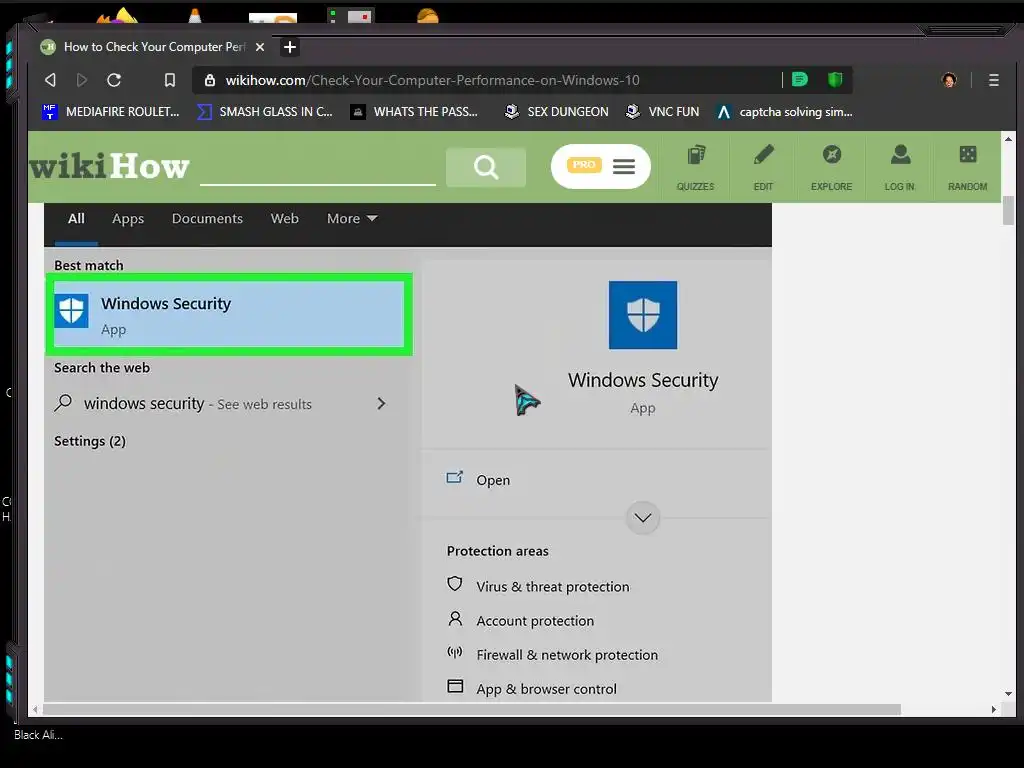This screenshot has width=1024, height=768.
Task: Click windows security See web results
Action: tap(198, 404)
